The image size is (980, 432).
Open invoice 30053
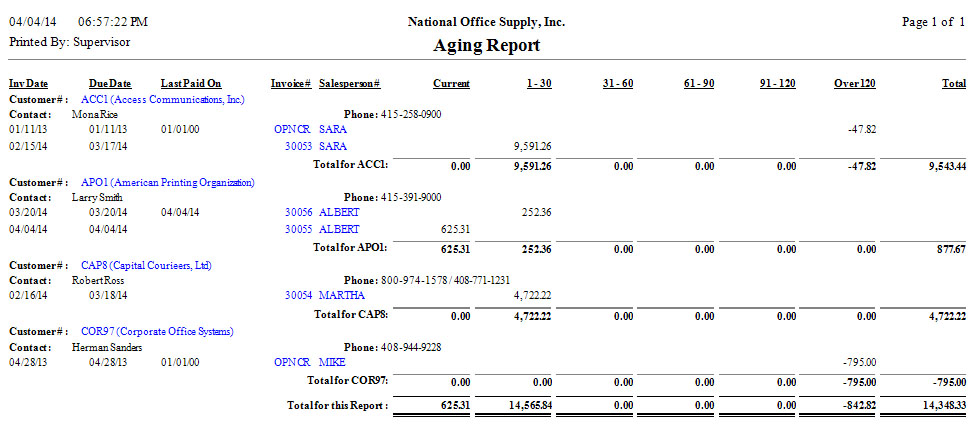pos(299,146)
